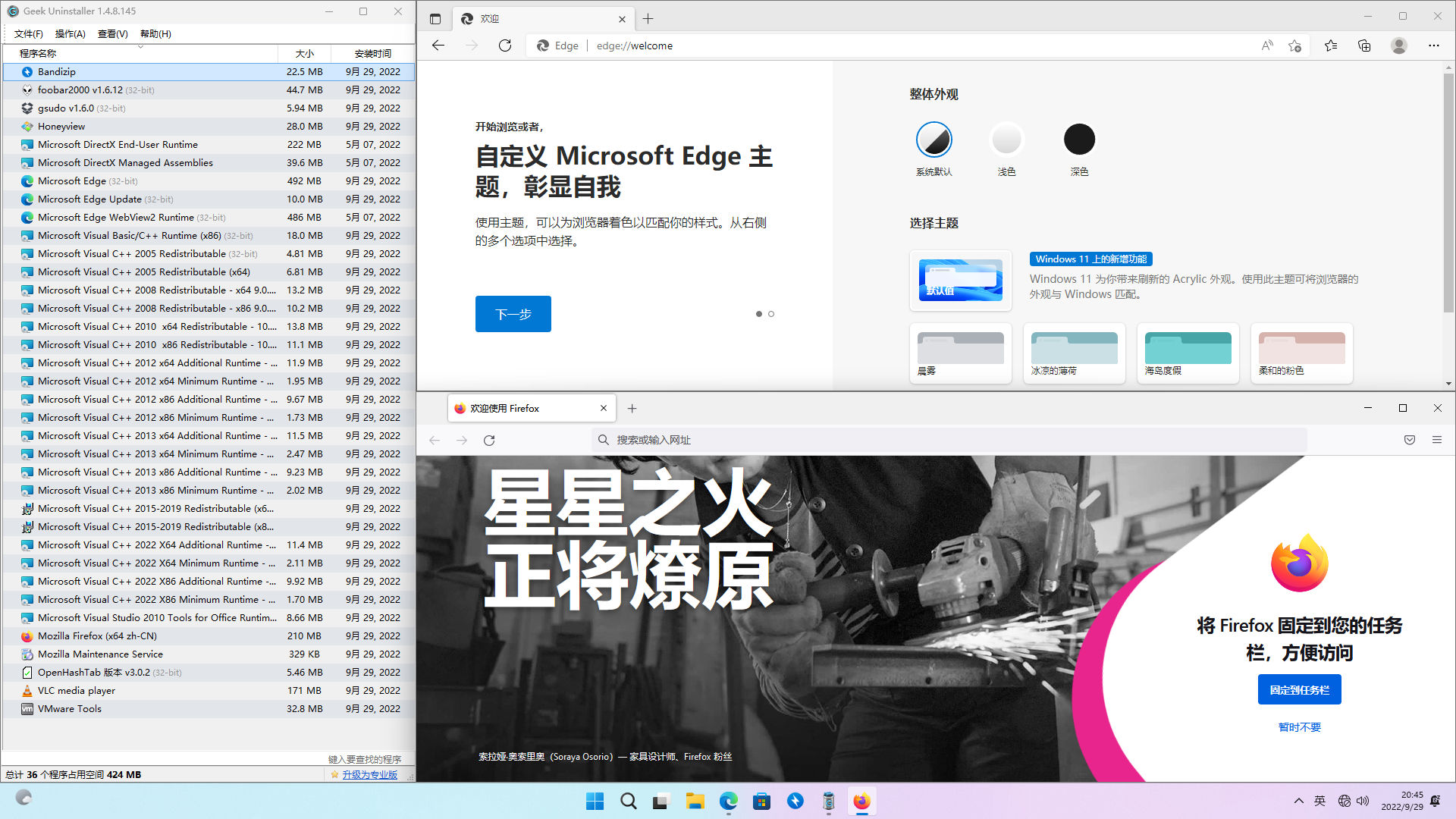Click Firefox save to Pocket icon
Viewport: 1456px width, 819px height.
[1410, 440]
